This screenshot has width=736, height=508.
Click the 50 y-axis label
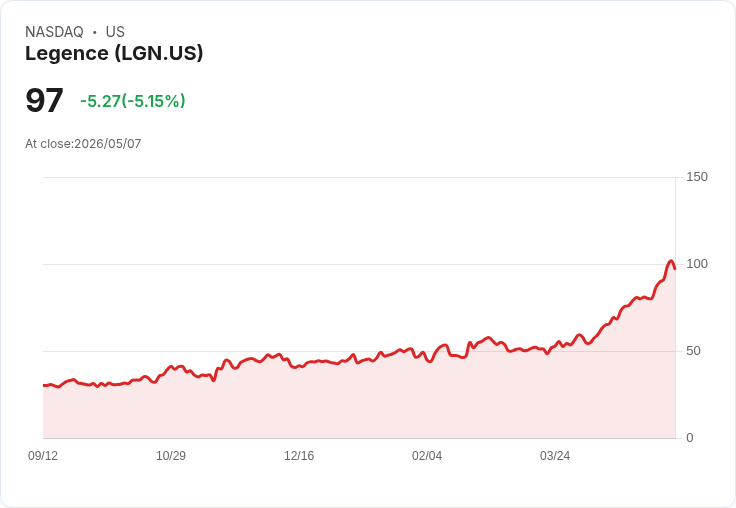[x=693, y=351]
